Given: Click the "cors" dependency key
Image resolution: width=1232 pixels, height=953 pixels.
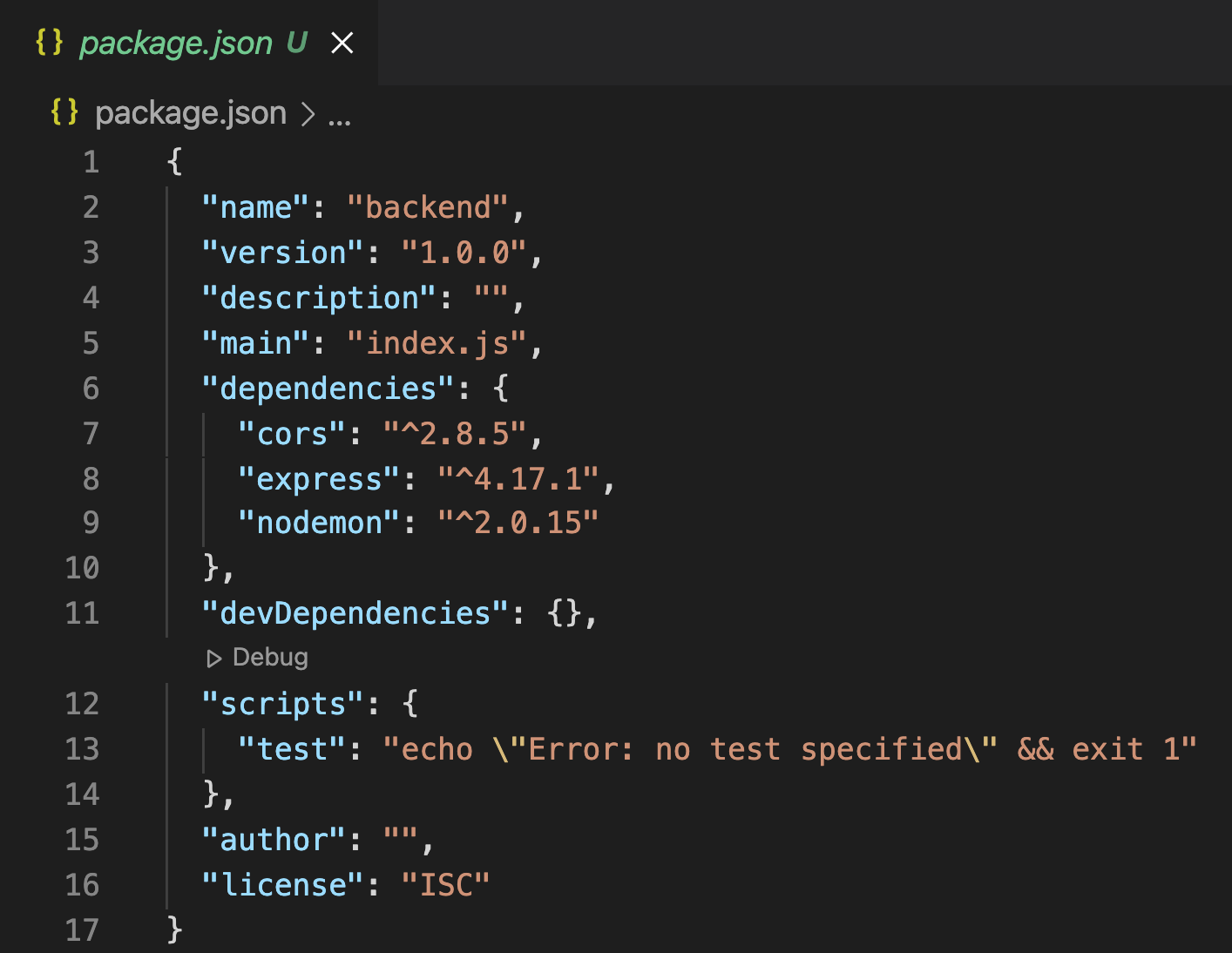Looking at the screenshot, I should 292,434.
